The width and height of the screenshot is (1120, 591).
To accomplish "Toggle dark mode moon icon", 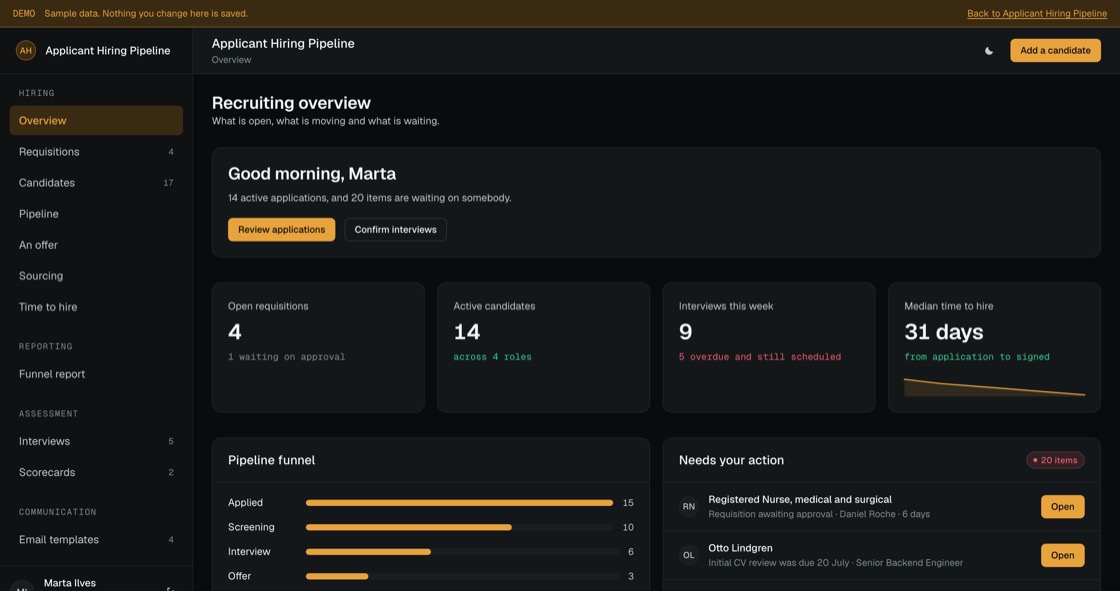I will click(x=989, y=51).
